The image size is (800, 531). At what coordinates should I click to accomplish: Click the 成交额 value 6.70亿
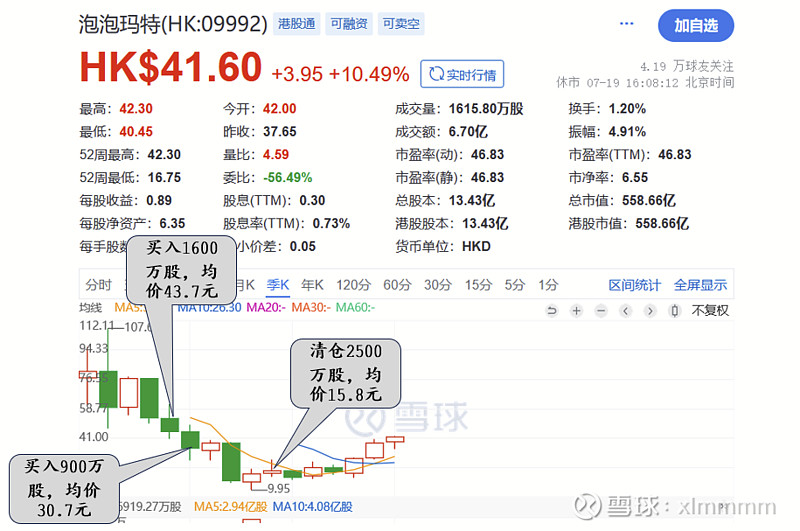(x=468, y=132)
